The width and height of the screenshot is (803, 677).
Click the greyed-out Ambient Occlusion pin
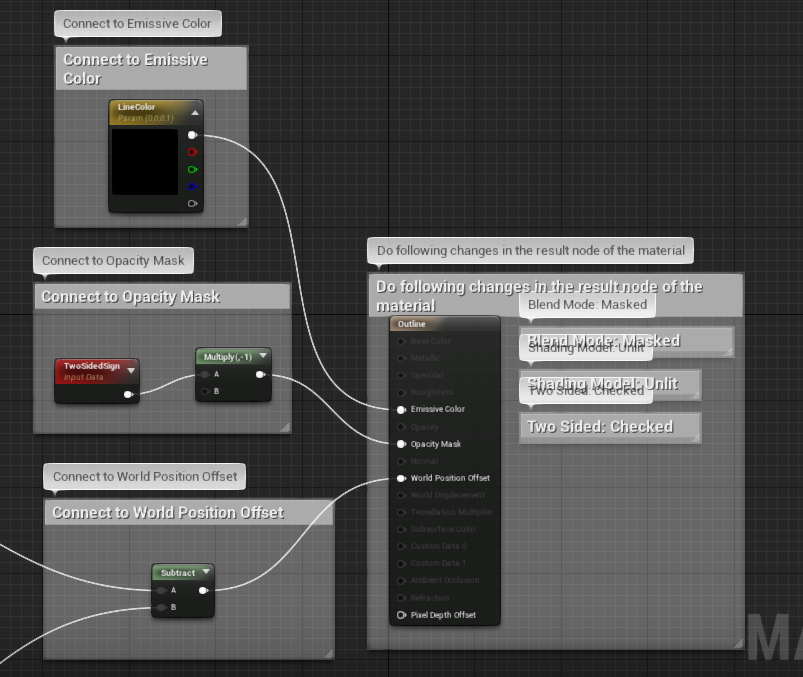click(402, 580)
